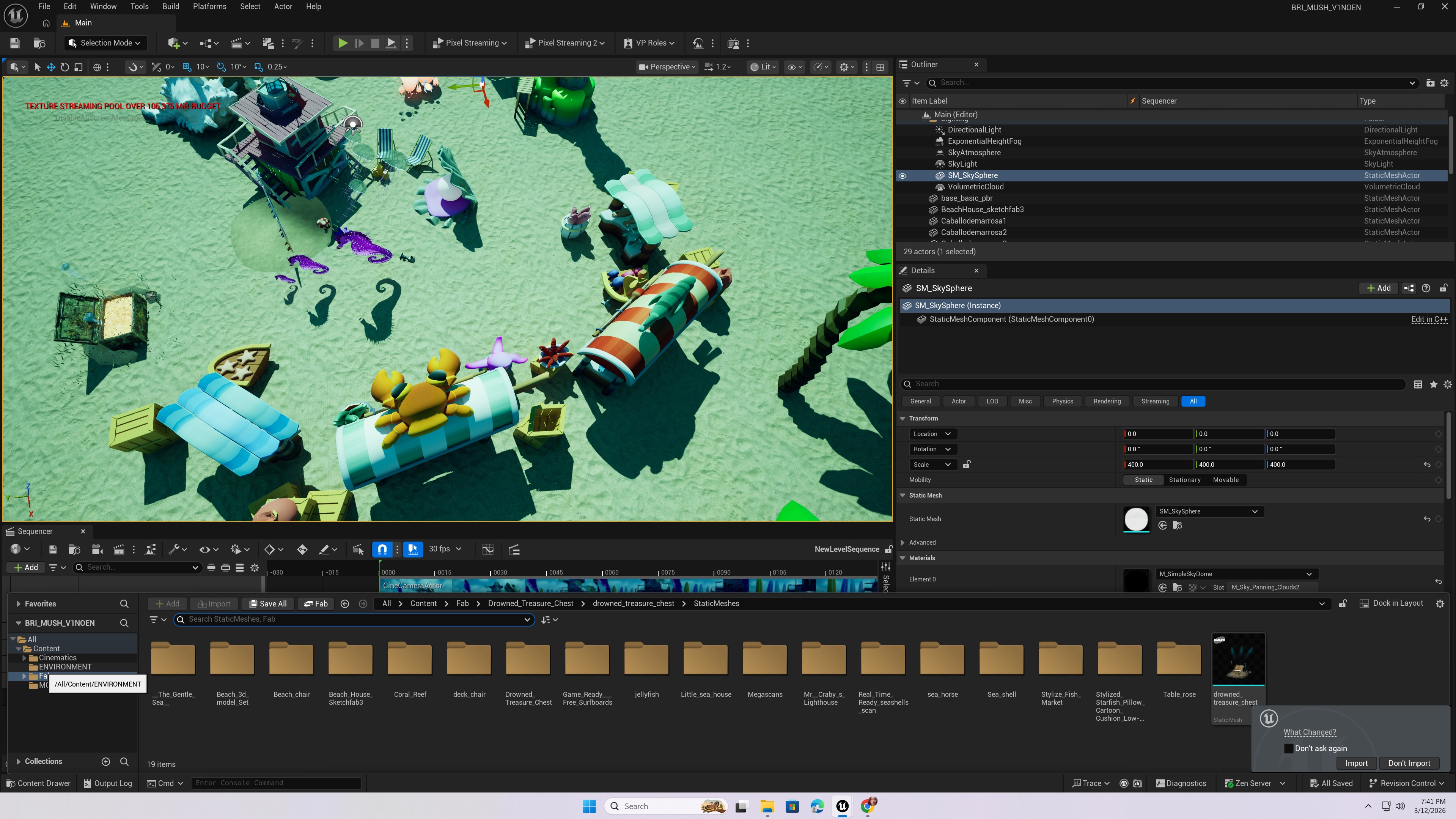Viewport: 1456px width, 819px height.
Task: Click the browse-to-asset icon under Static Mesh
Action: 1178,526
